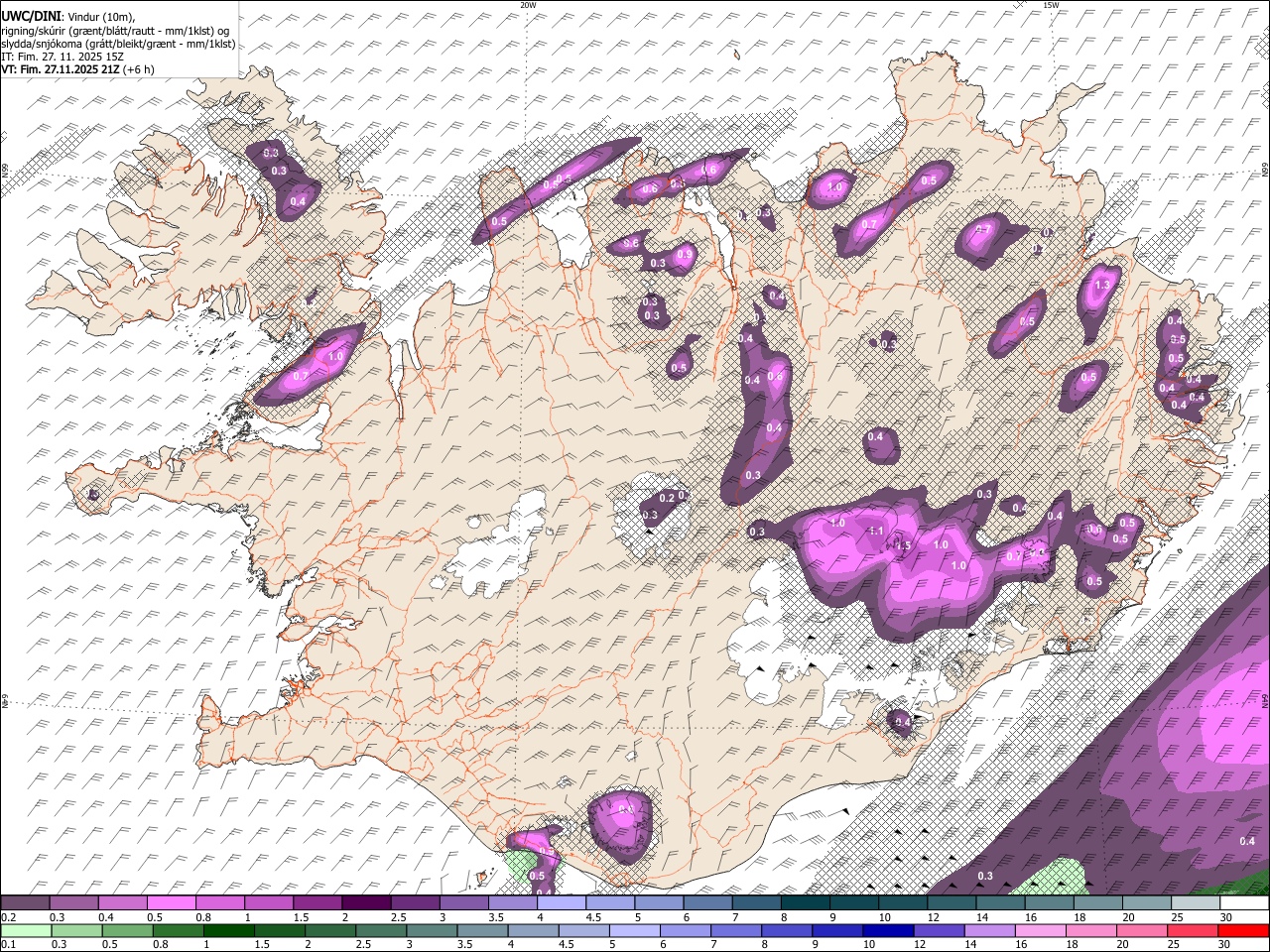
Task: Click the 'VT: Fim. 27.11.2025 21Z (+6 h)' line
Action: coord(77,69)
